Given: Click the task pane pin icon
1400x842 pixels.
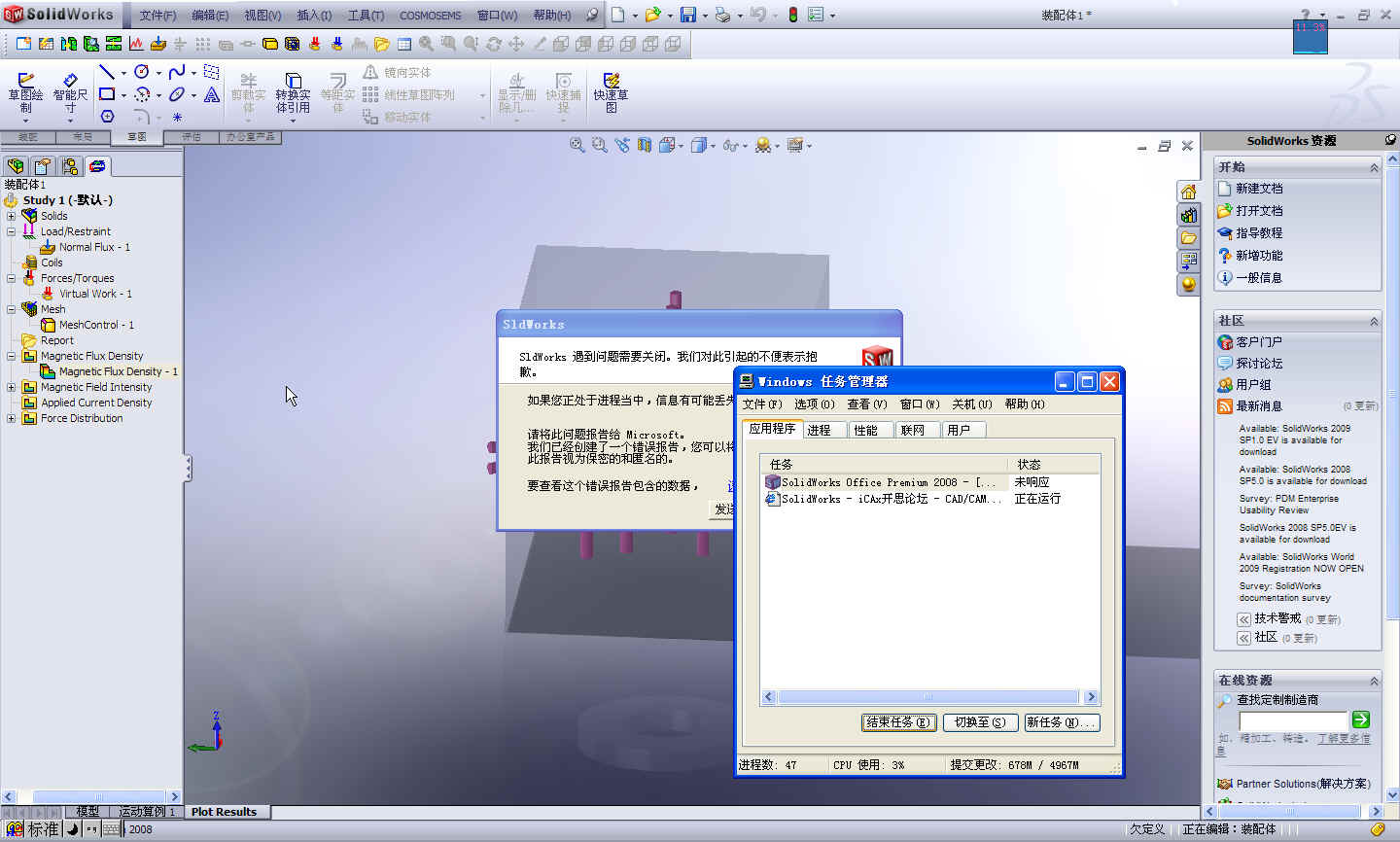Looking at the screenshot, I should 1390,140.
